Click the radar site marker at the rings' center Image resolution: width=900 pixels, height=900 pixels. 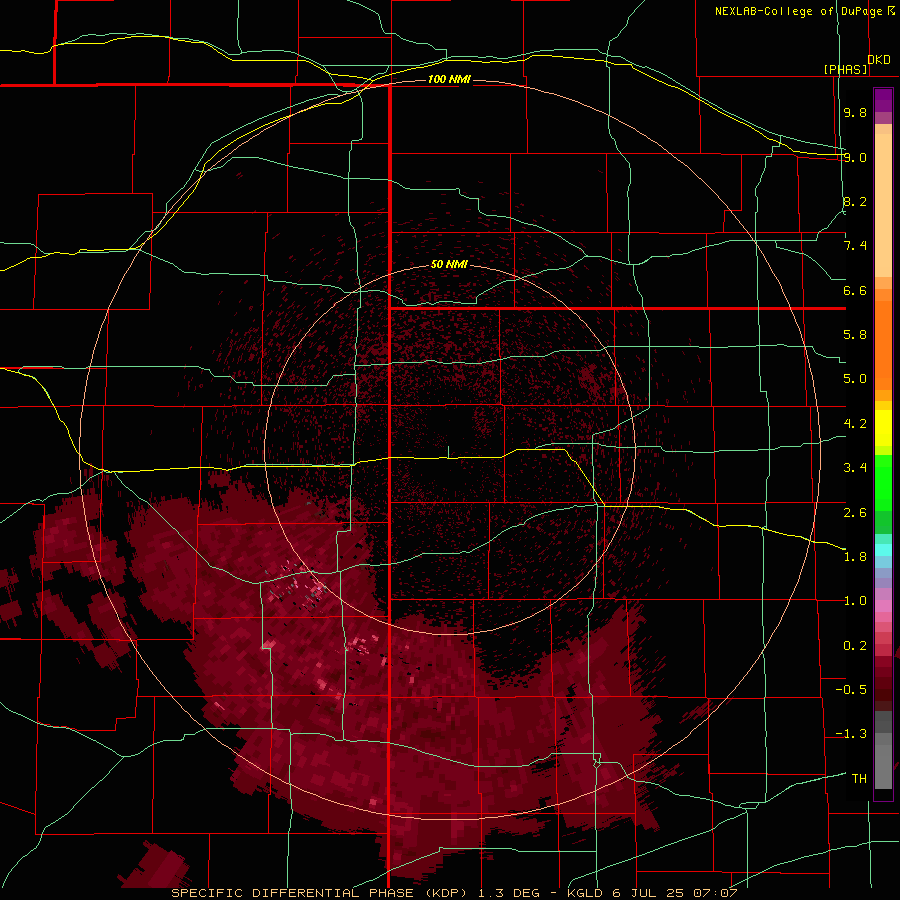tap(449, 451)
